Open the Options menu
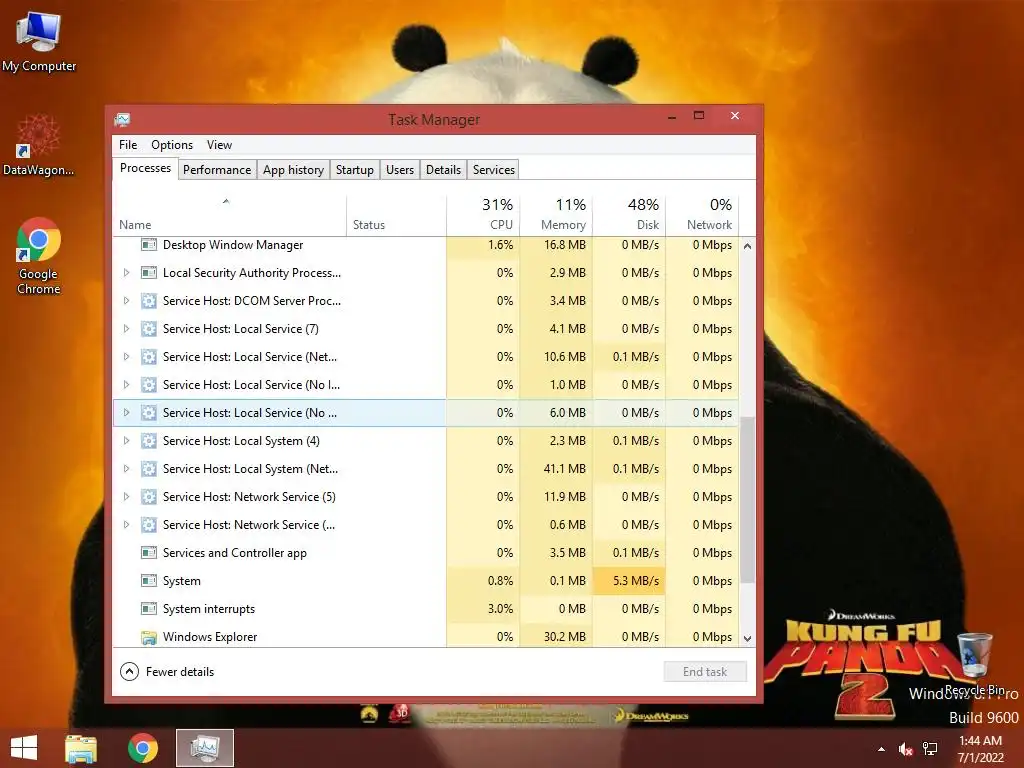 point(172,145)
